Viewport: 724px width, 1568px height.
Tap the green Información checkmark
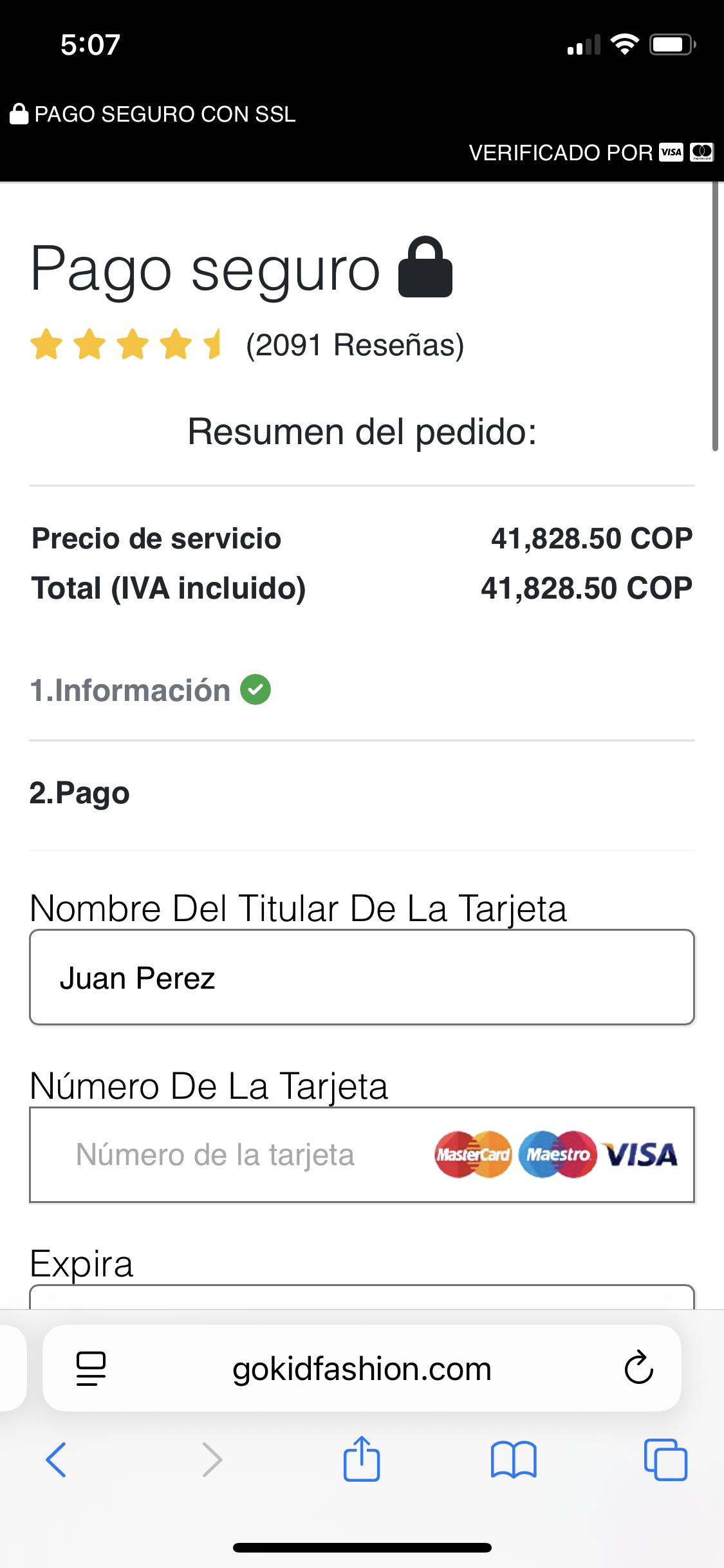[255, 690]
